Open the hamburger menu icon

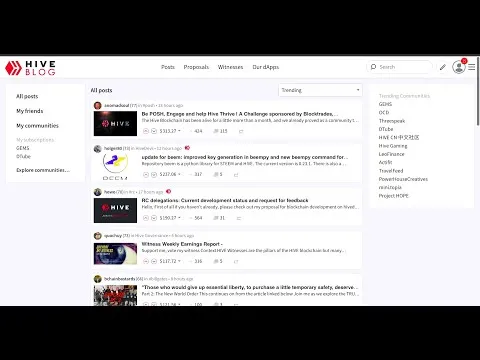(472, 67)
